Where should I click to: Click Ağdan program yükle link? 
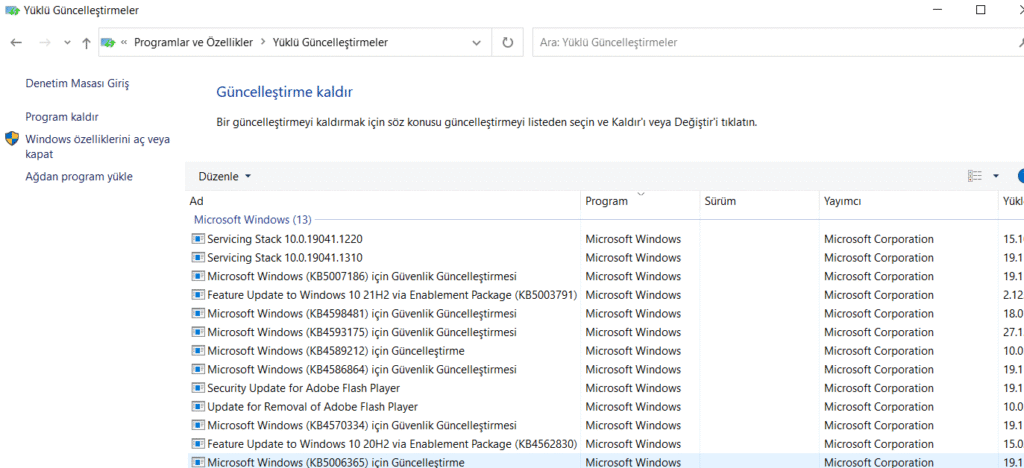pos(79,177)
